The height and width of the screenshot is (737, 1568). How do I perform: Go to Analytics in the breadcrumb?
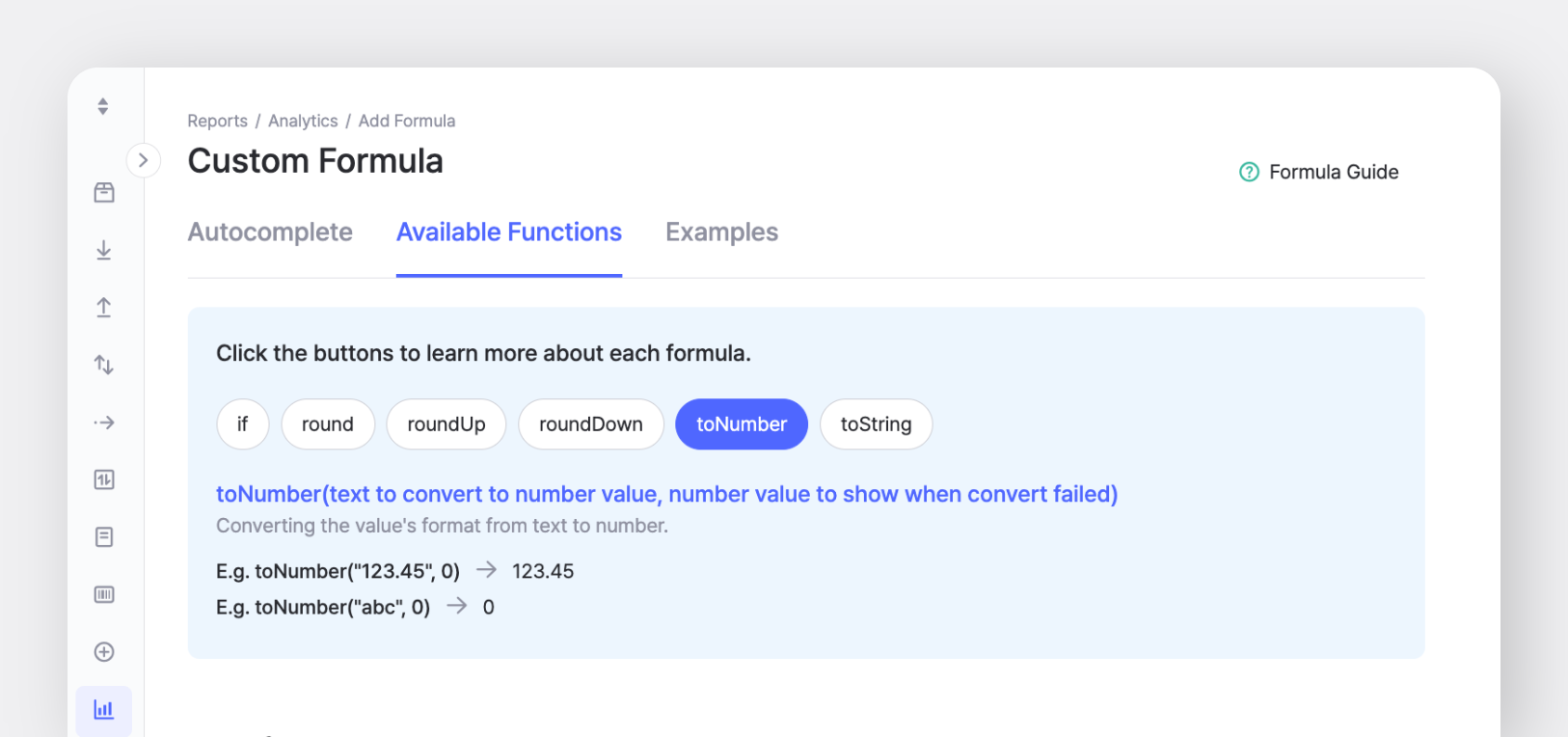coord(303,121)
